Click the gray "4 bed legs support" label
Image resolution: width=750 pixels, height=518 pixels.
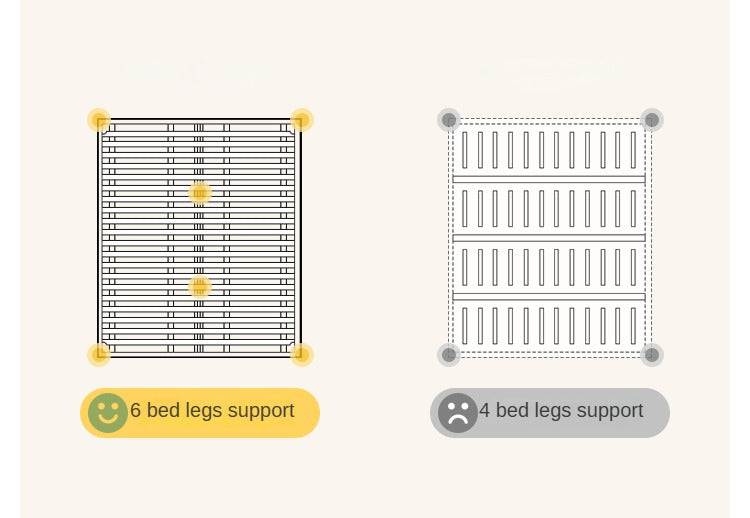[x=561, y=411]
